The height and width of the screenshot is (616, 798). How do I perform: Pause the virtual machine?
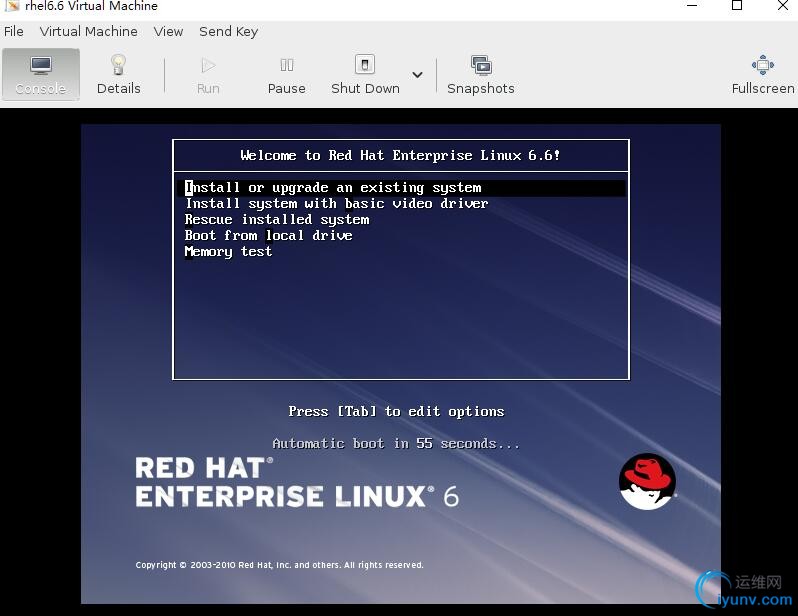click(287, 75)
